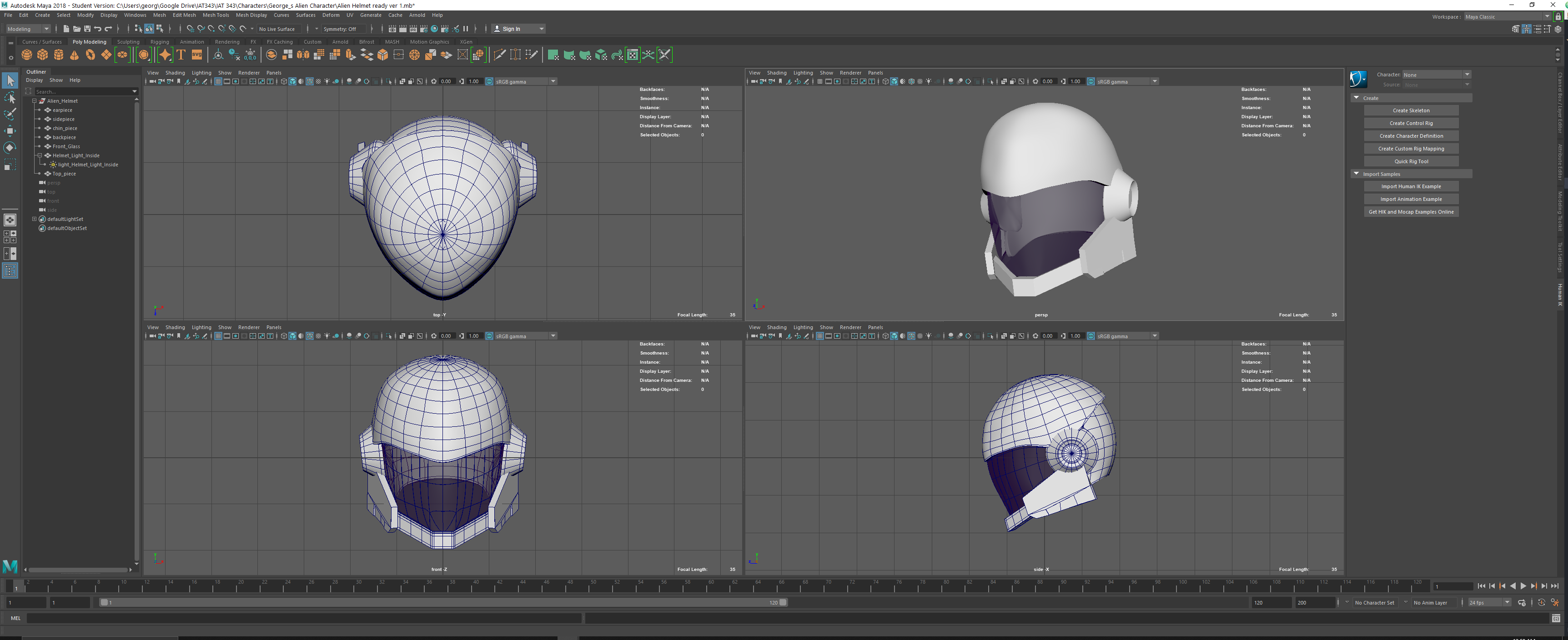Select the Lasso selection tool

(x=10, y=97)
